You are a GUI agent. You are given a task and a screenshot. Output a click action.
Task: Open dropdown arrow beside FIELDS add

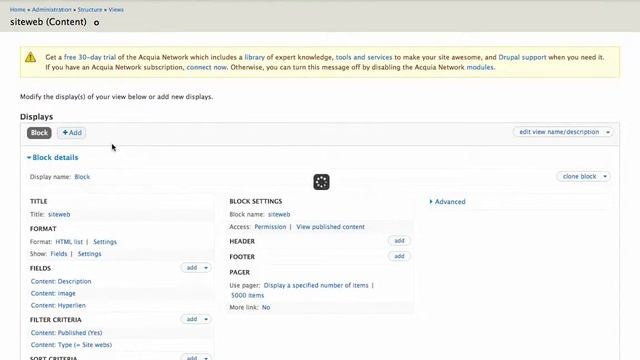pos(206,268)
